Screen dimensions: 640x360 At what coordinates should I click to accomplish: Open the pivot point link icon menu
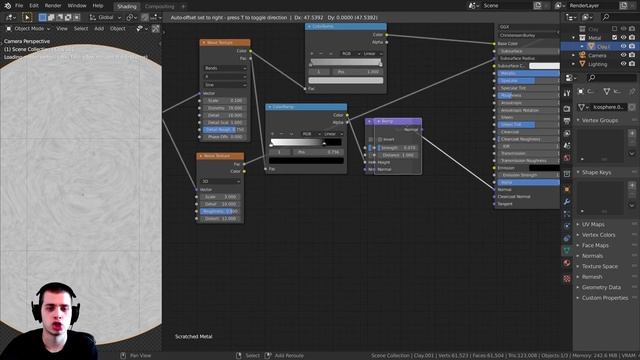point(131,17)
